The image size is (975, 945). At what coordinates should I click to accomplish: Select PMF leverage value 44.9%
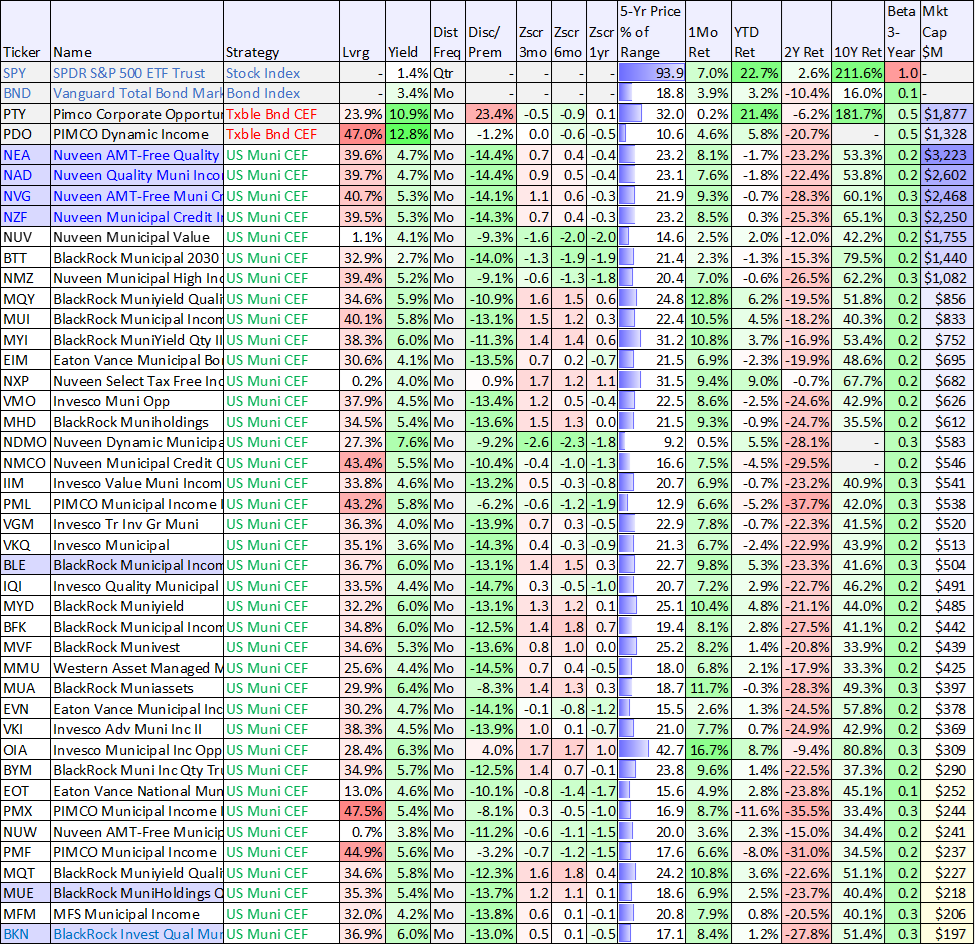point(363,853)
